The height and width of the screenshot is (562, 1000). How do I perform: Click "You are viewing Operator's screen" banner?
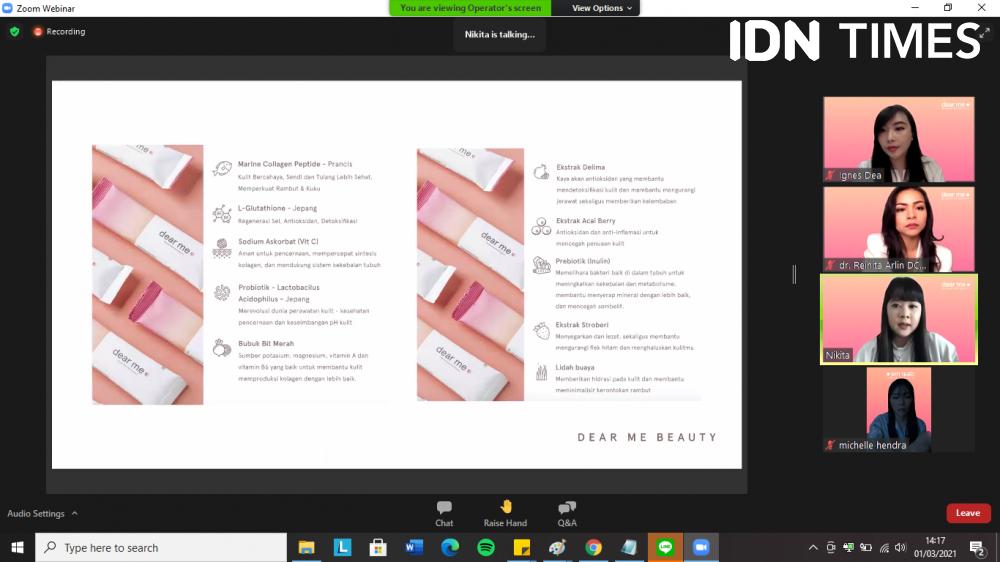(471, 8)
